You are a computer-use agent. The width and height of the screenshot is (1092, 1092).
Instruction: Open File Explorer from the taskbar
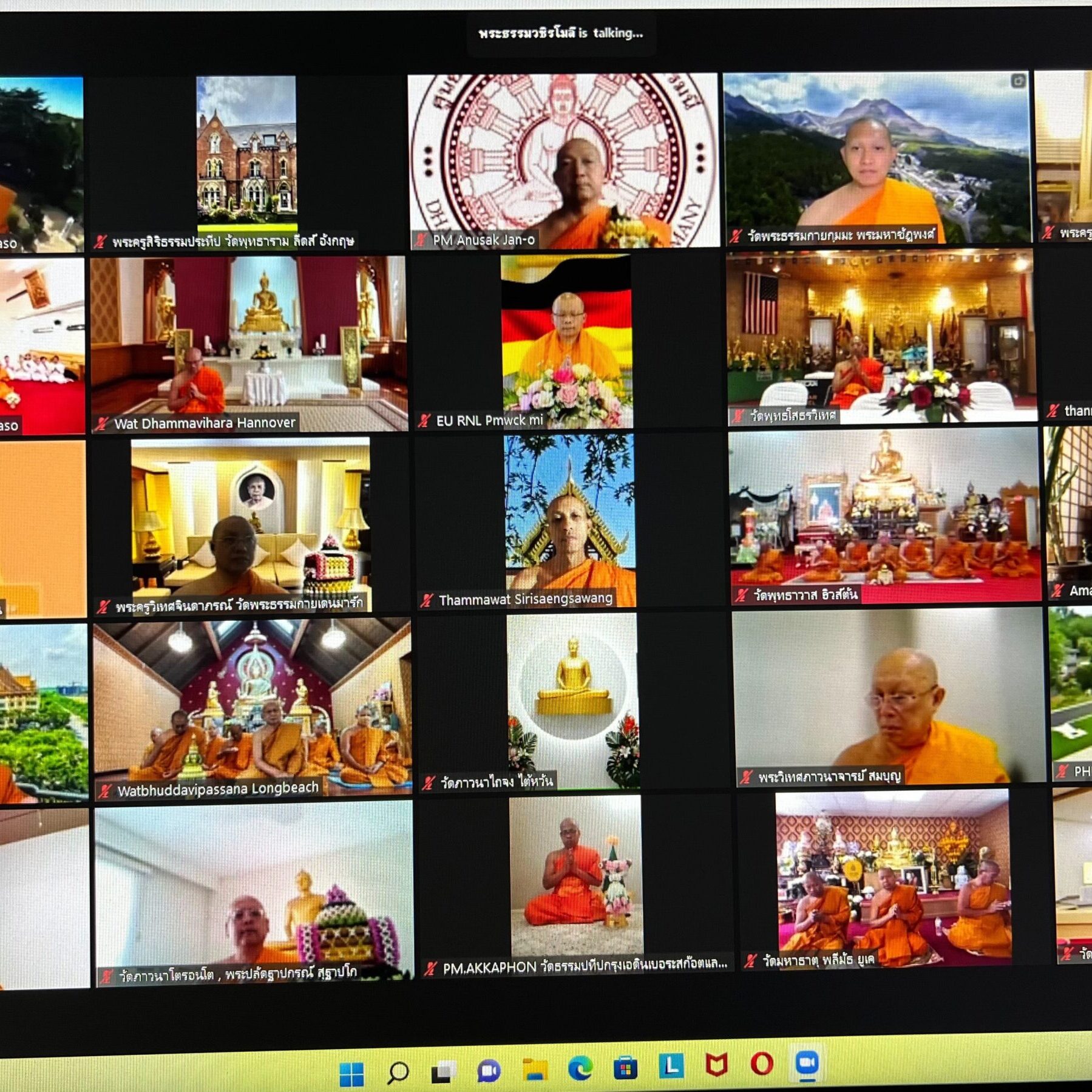[x=534, y=1070]
